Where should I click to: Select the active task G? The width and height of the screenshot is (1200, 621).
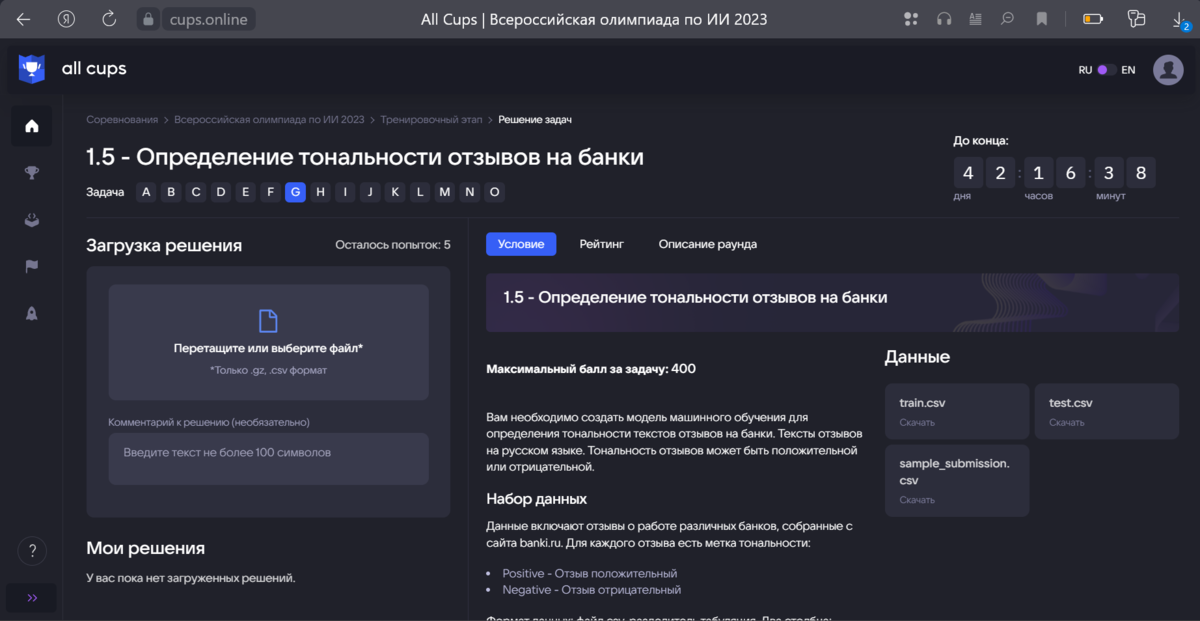point(295,192)
